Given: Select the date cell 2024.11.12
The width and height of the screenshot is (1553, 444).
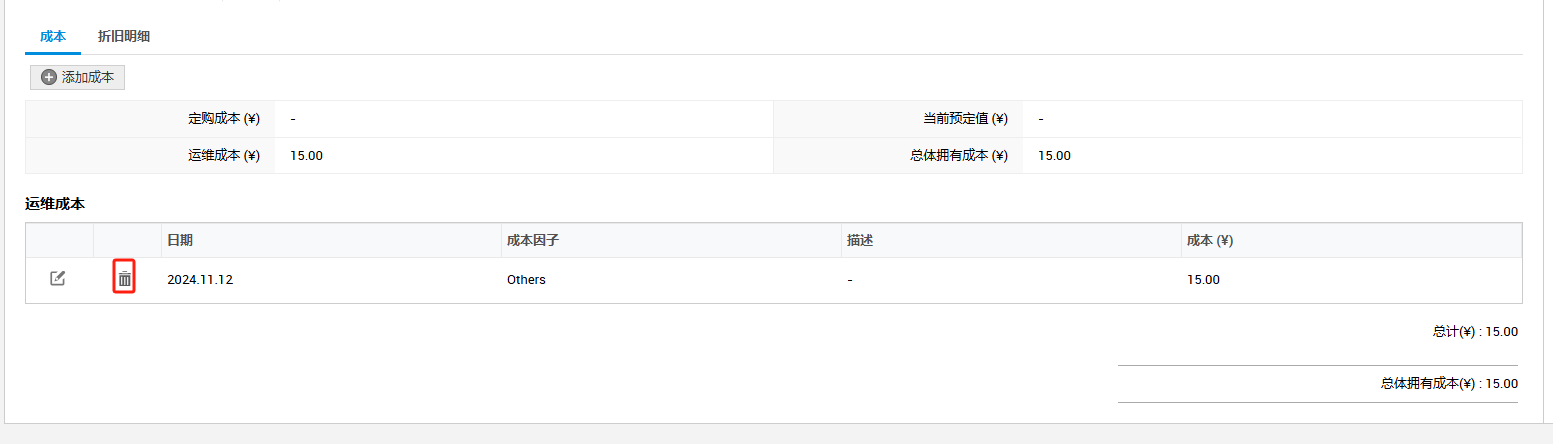Looking at the screenshot, I should pos(200,280).
